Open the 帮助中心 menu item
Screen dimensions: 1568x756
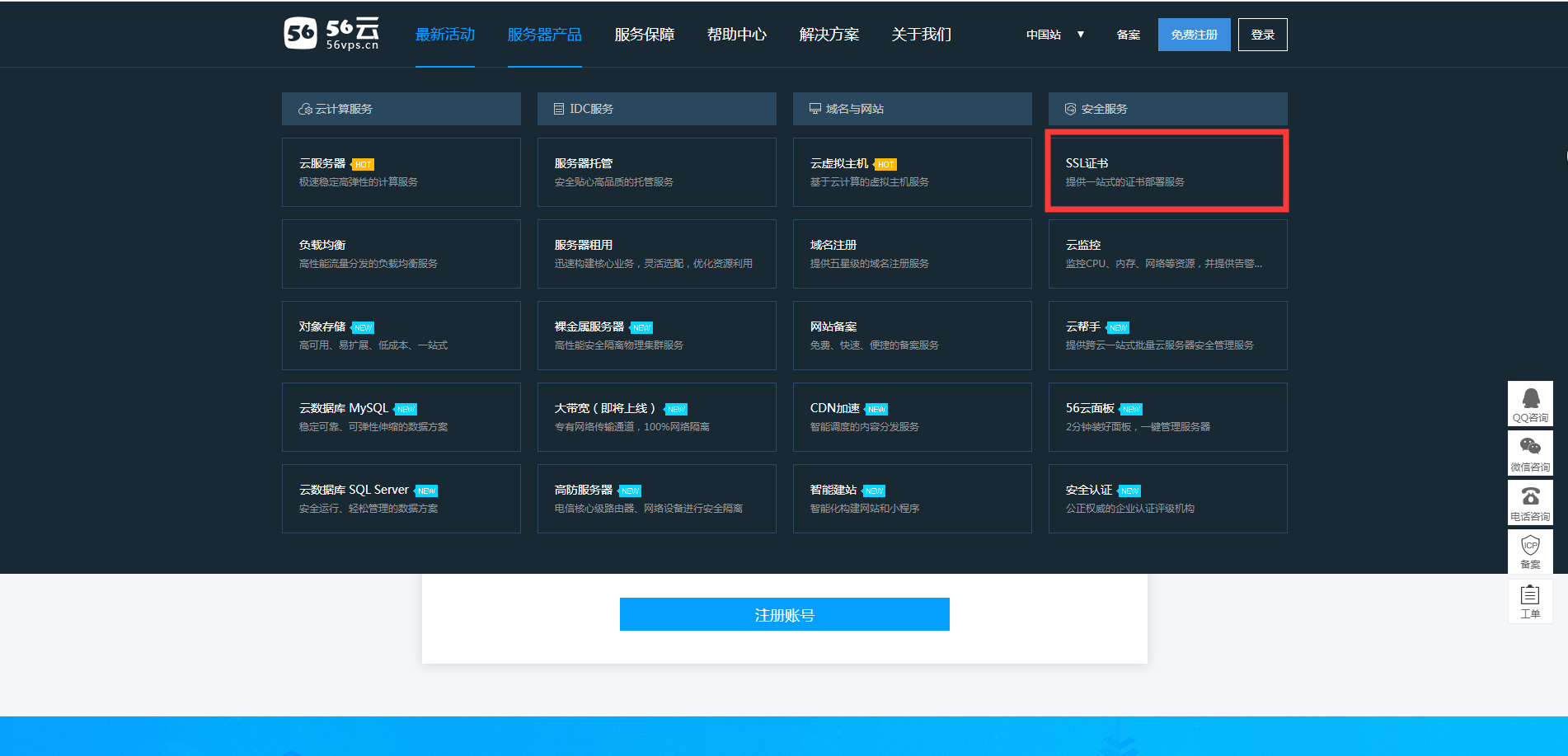(x=736, y=35)
